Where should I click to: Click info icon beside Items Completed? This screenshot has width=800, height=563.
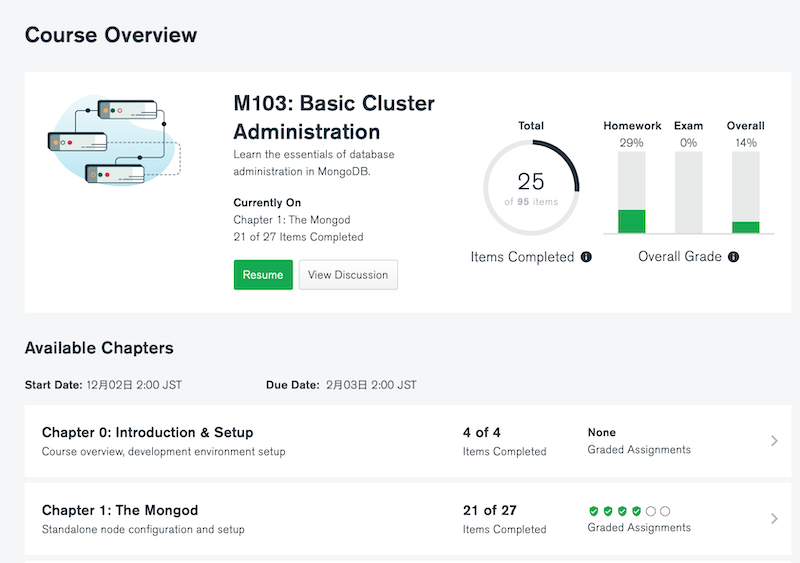(x=586, y=257)
